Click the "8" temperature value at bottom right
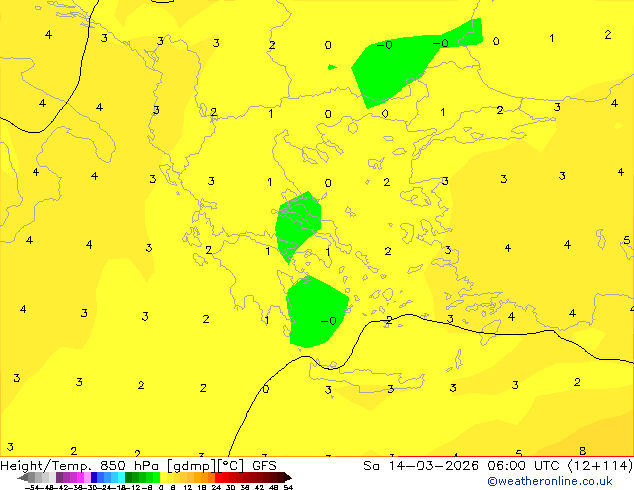The width and height of the screenshot is (634, 490). pyautogui.click(x=582, y=451)
